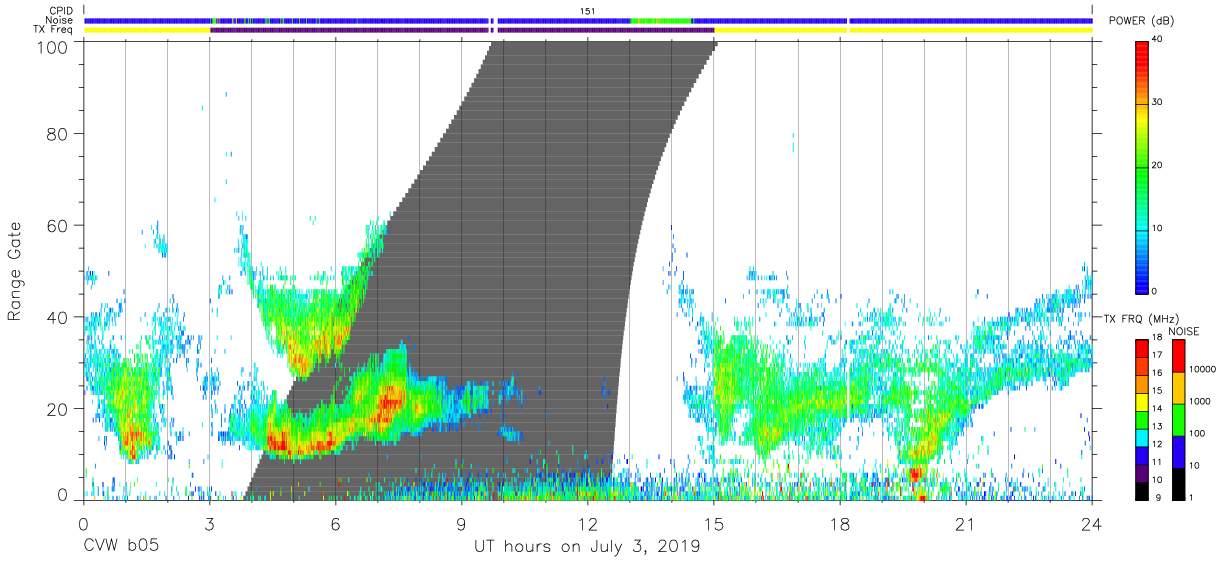The height and width of the screenshot is (567, 1228).
Task: Click the UT hours on July 3, 2019 title
Action: 587,547
